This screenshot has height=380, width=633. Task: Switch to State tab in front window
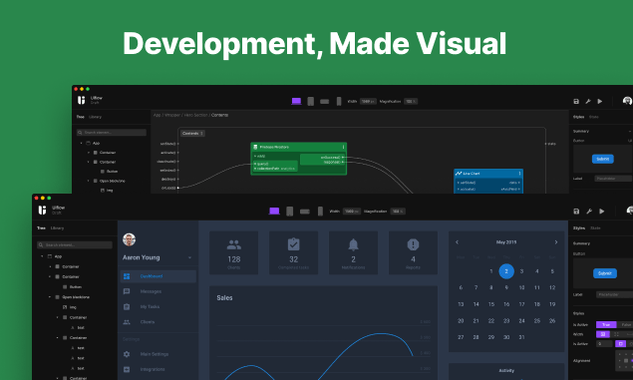pyautogui.click(x=595, y=228)
